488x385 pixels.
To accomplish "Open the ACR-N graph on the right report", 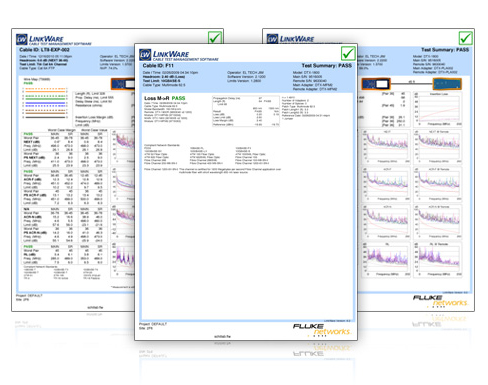I will point(387,222).
